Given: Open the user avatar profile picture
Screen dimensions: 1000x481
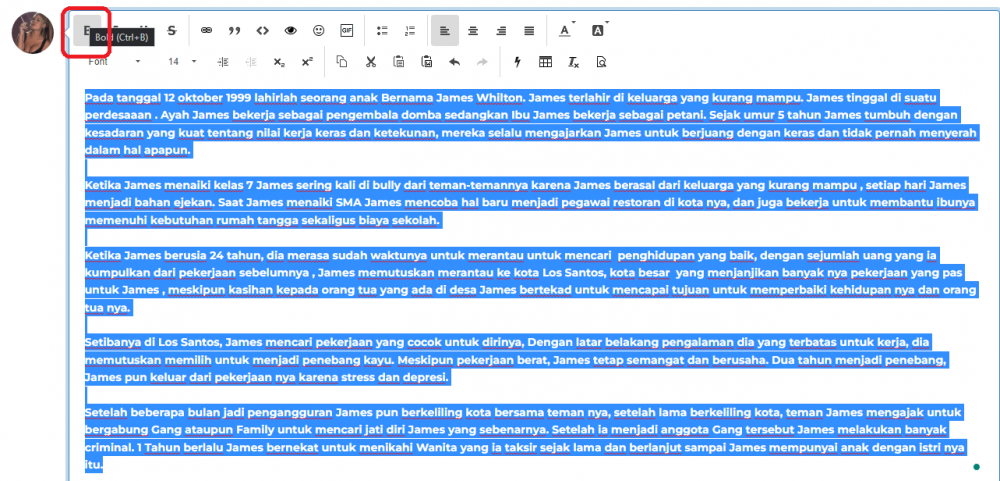Looking at the screenshot, I should coord(33,33).
